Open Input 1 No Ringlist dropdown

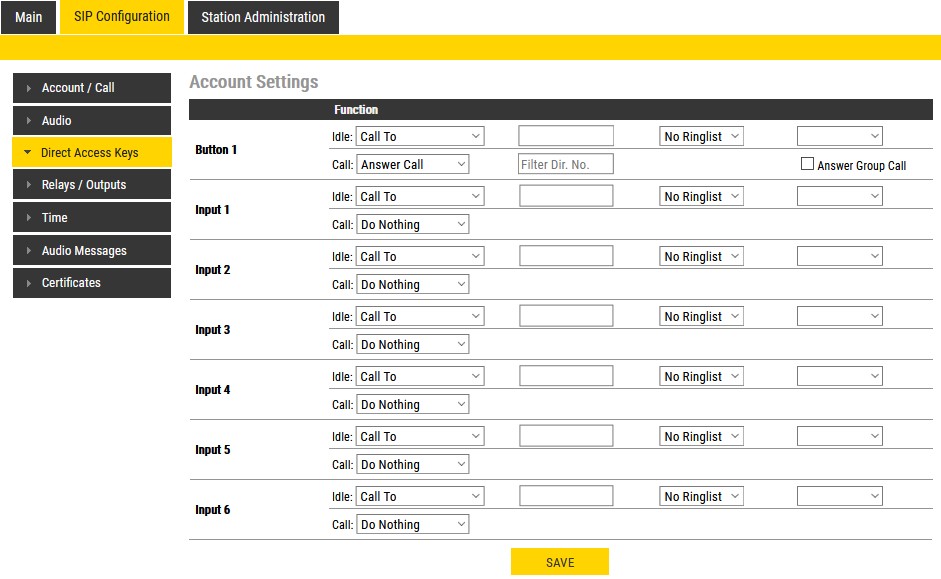point(702,196)
